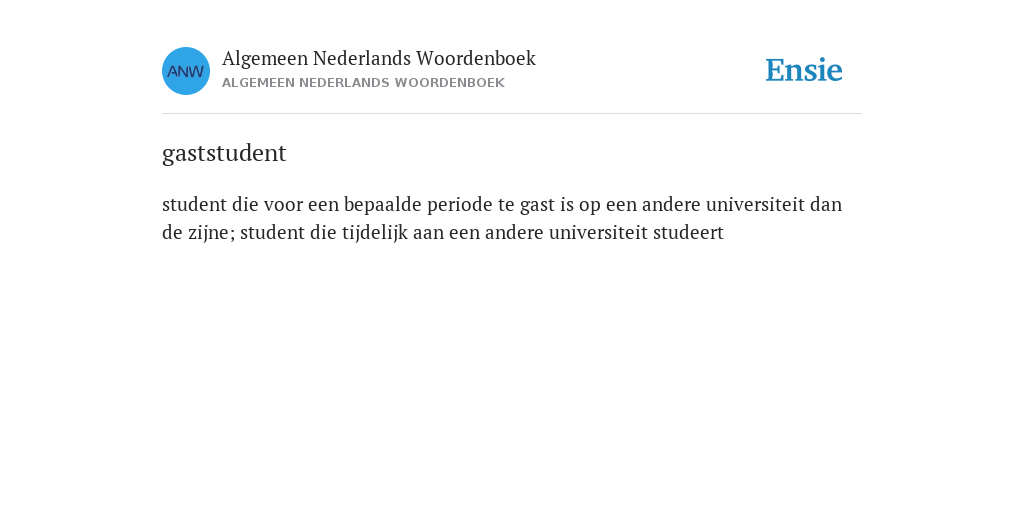This screenshot has width=1024, height=512.
Task: Click the word aan in the second line
Action: pos(428,233)
